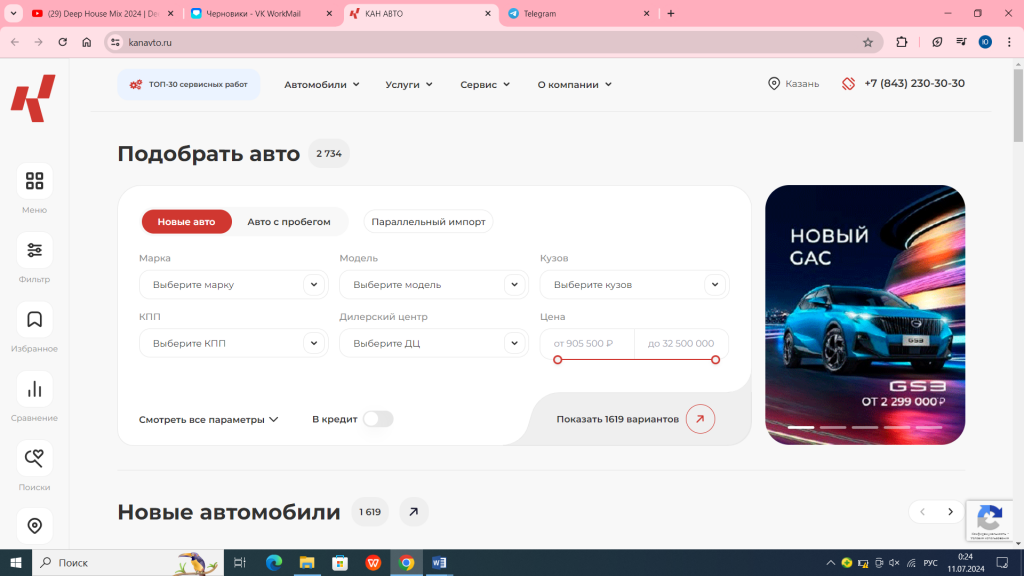Open the Фильтр sliders icon in sidebar

coord(35,250)
